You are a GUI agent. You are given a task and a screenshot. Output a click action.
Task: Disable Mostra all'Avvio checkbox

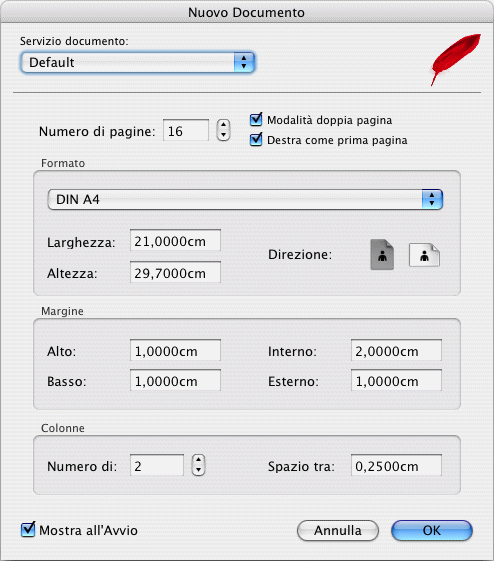pyautogui.click(x=28, y=530)
